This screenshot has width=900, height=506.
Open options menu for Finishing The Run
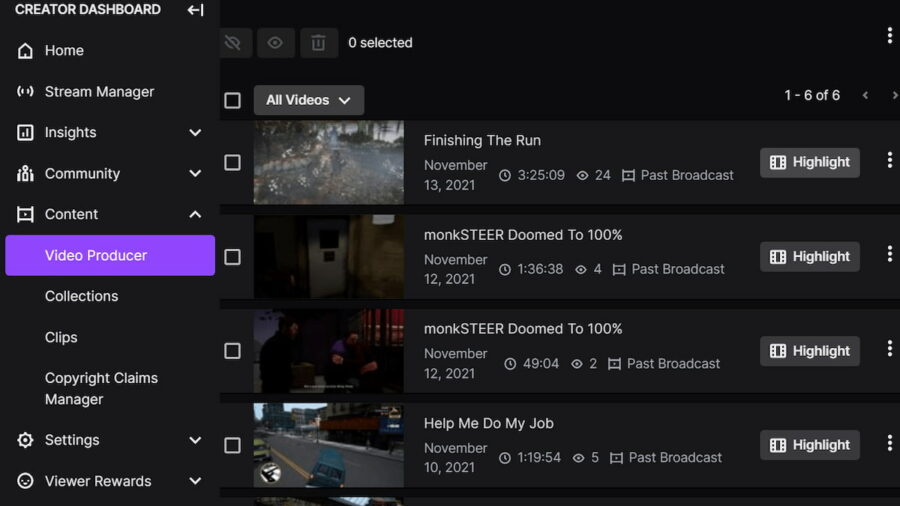(x=889, y=160)
